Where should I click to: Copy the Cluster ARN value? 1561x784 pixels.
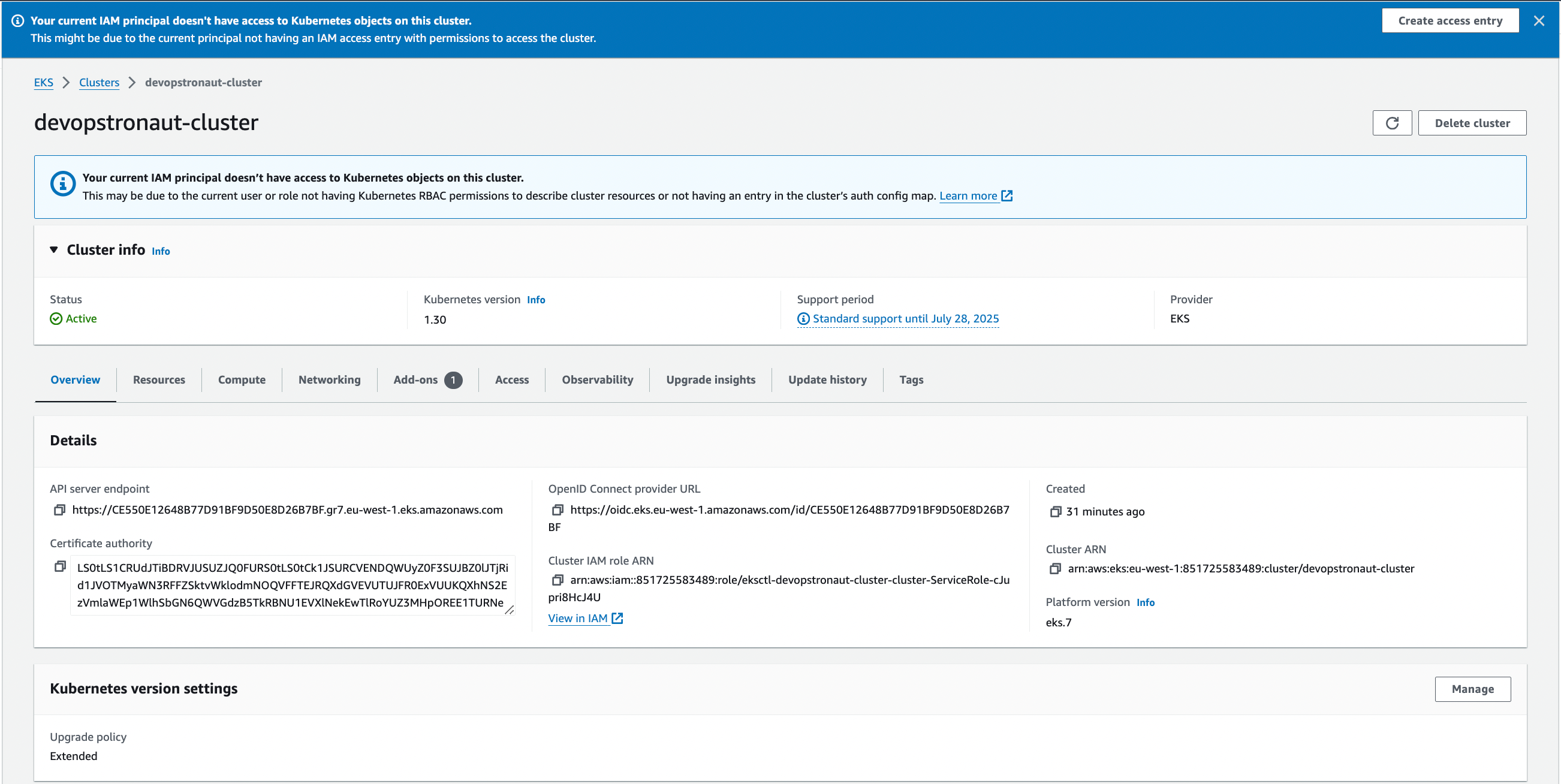(1055, 568)
